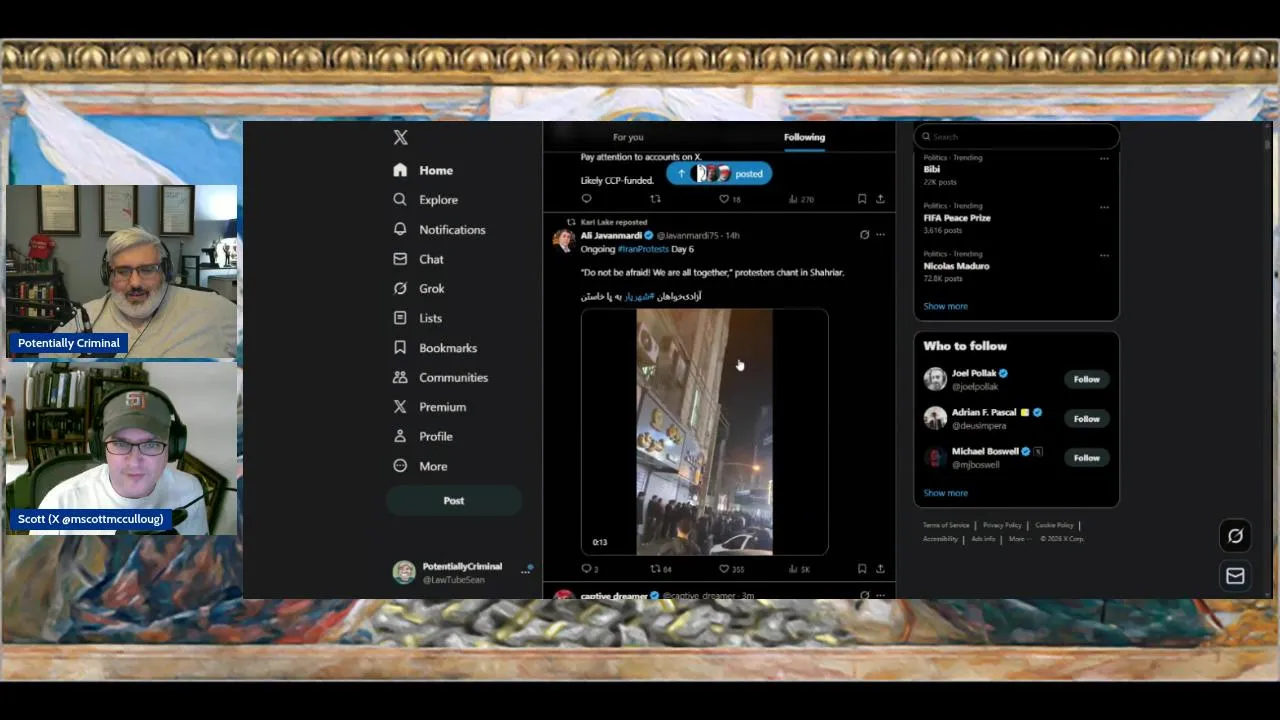Open the Ads info footer link

(983, 539)
